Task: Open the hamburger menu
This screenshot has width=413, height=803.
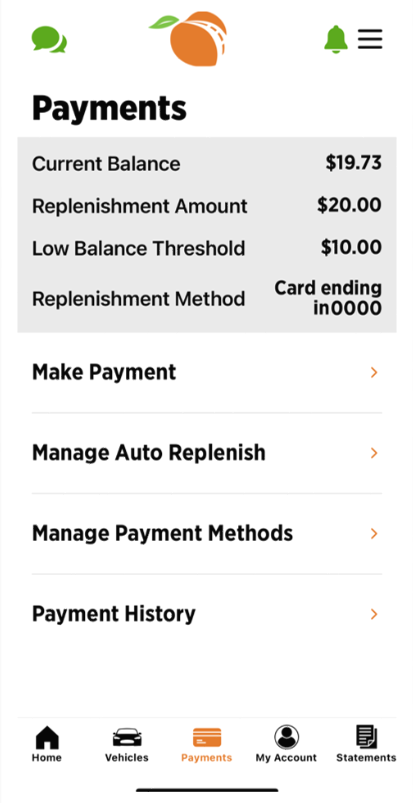Action: tap(370, 39)
